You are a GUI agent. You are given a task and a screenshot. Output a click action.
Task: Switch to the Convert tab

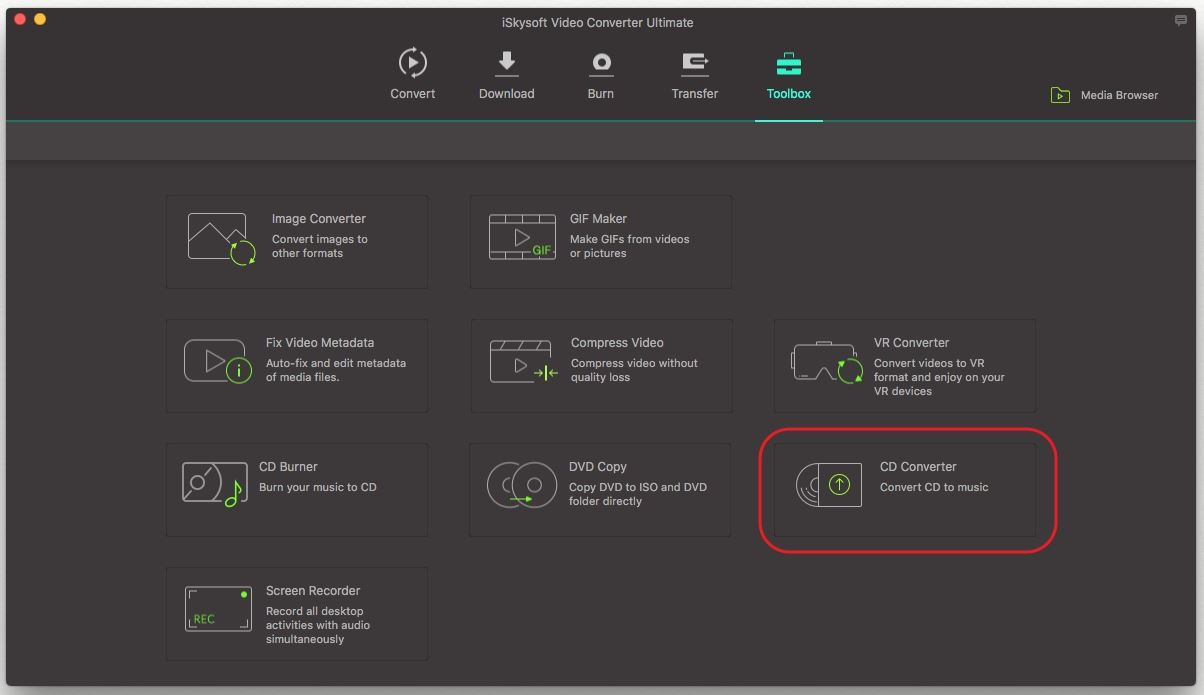tap(412, 75)
